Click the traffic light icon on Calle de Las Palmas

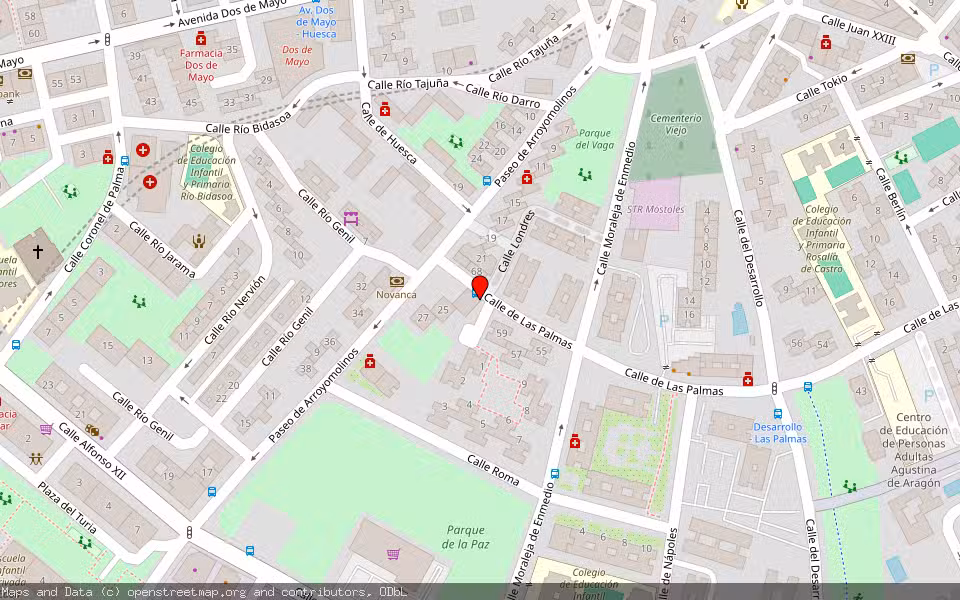click(774, 388)
